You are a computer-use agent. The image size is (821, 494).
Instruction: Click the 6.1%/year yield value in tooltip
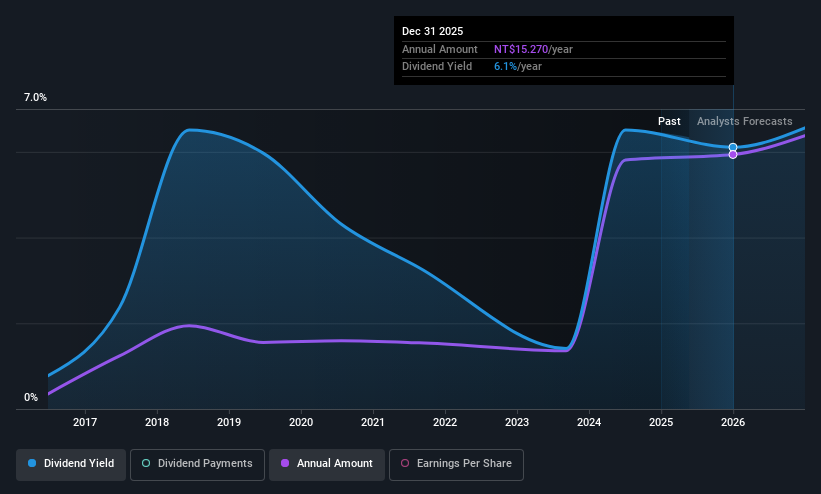coord(518,67)
